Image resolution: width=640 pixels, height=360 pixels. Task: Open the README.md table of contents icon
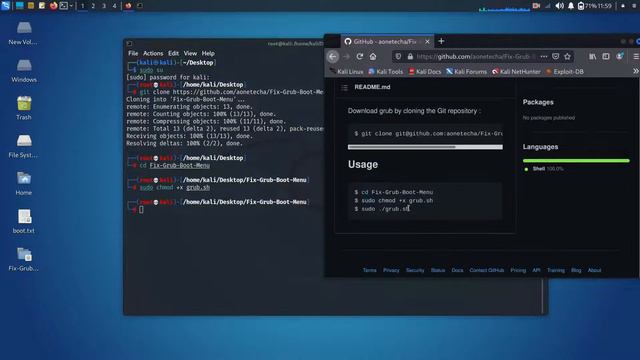pos(344,87)
